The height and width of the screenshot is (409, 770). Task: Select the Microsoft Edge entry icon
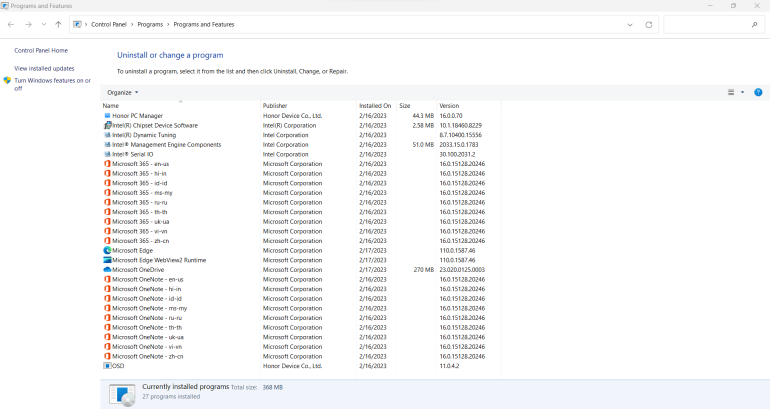point(107,250)
